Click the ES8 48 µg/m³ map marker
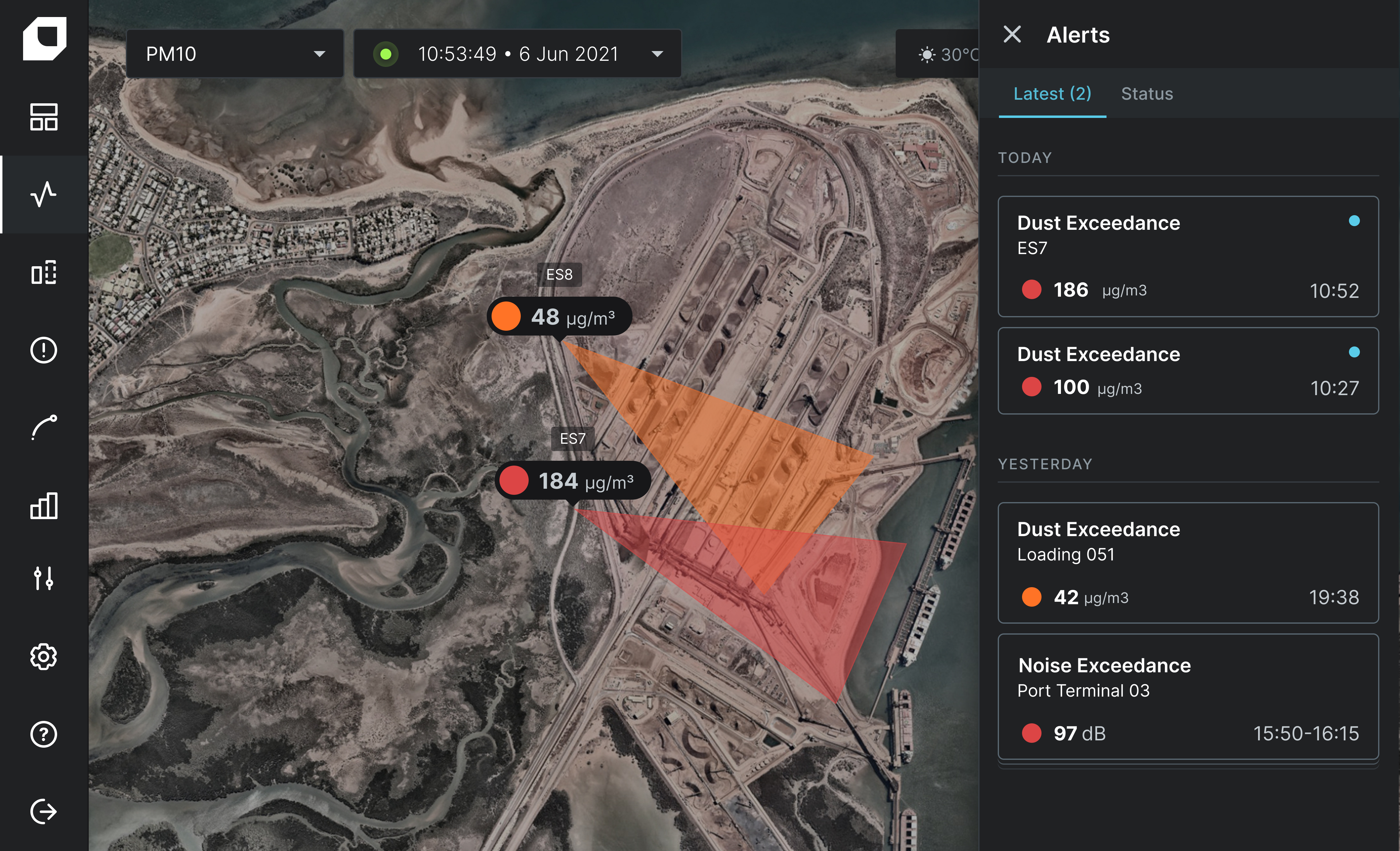1400x851 pixels. point(559,317)
